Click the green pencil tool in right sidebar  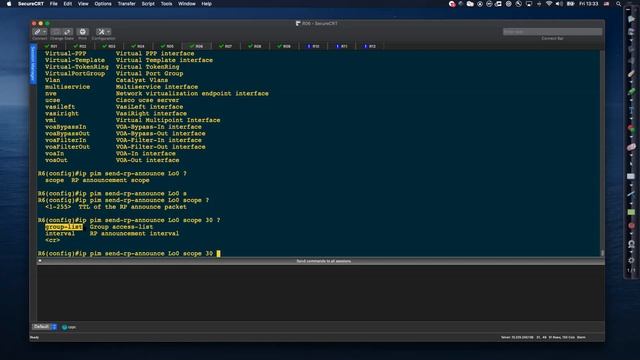pyautogui.click(x=631, y=91)
